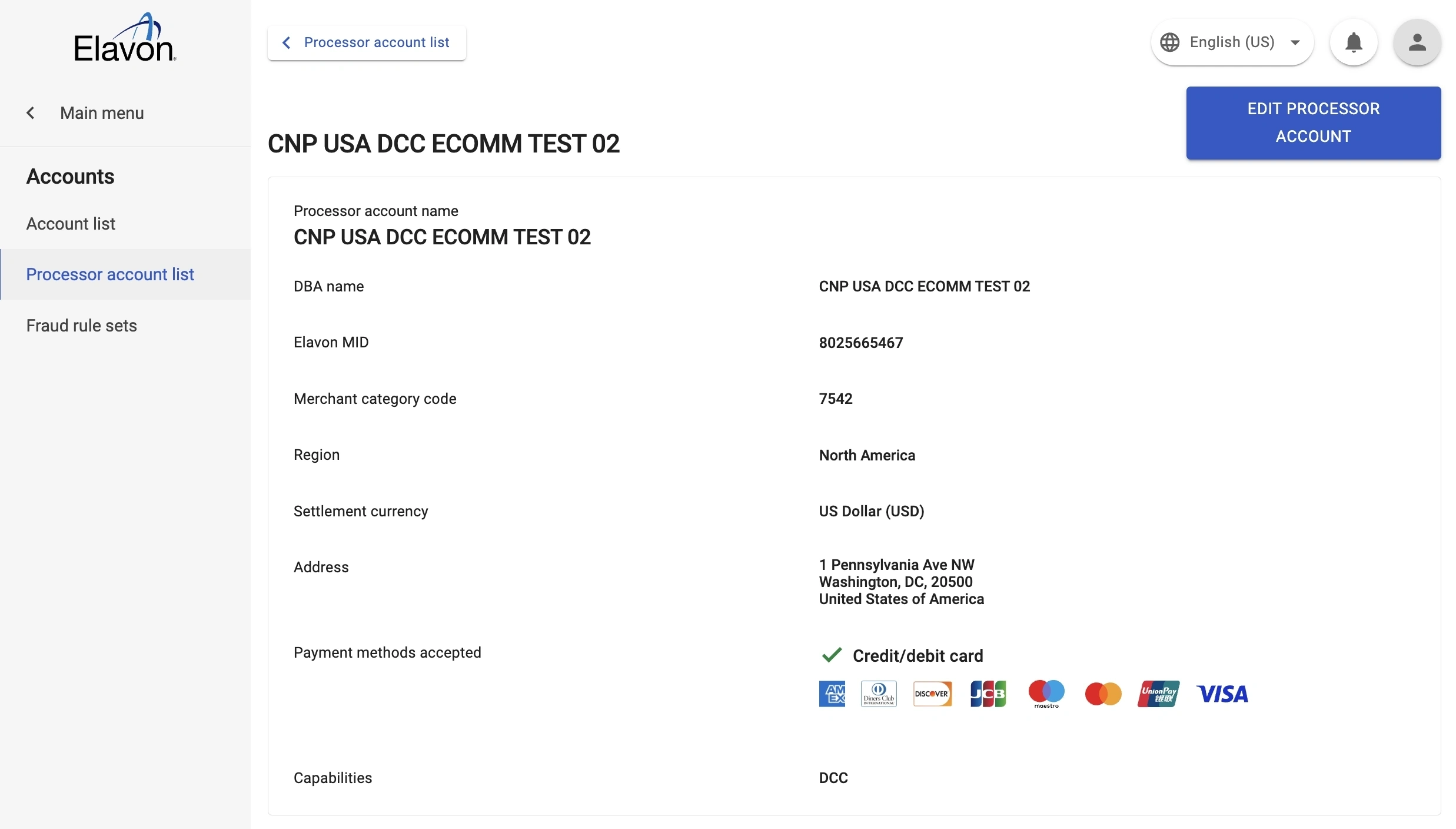This screenshot has width=1456, height=829.
Task: Click the Credit/debit card green checkmark
Action: (832, 655)
